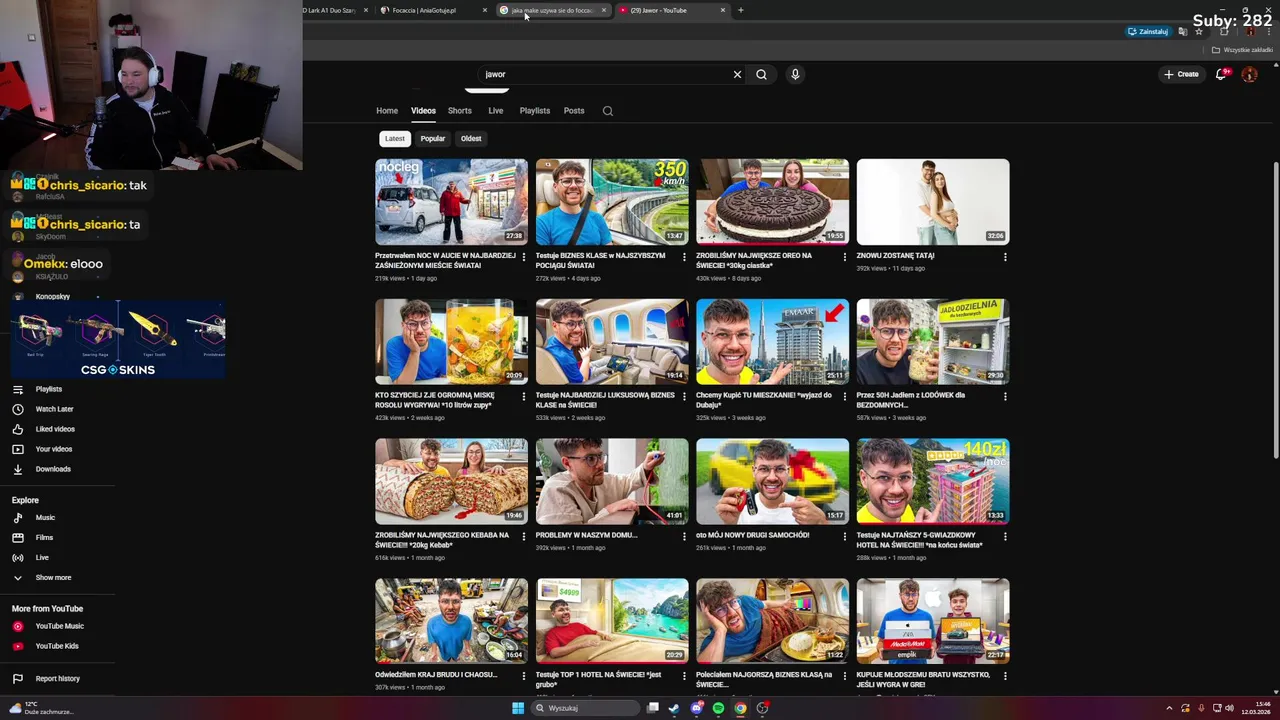Open the giant kebab video thumbnail
The image size is (1280, 720).
click(x=451, y=481)
